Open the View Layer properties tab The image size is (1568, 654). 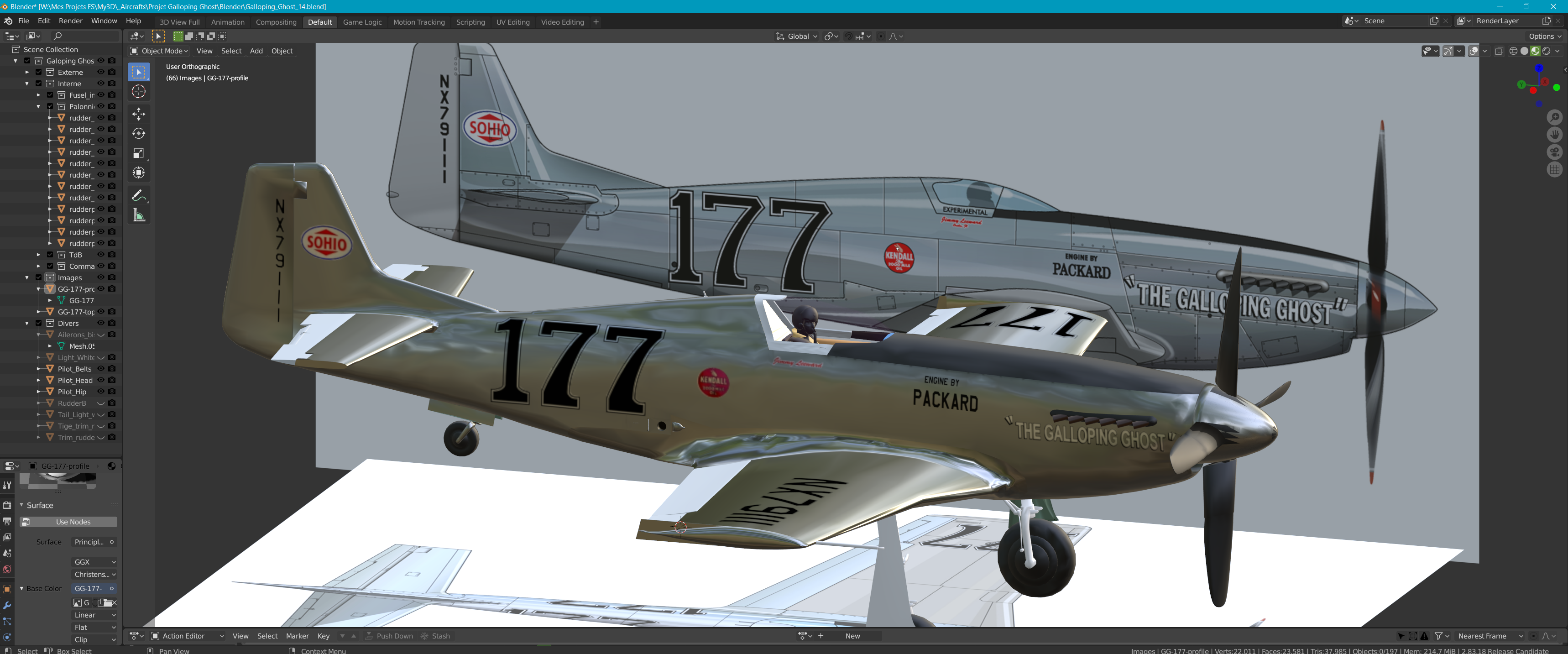(7, 537)
